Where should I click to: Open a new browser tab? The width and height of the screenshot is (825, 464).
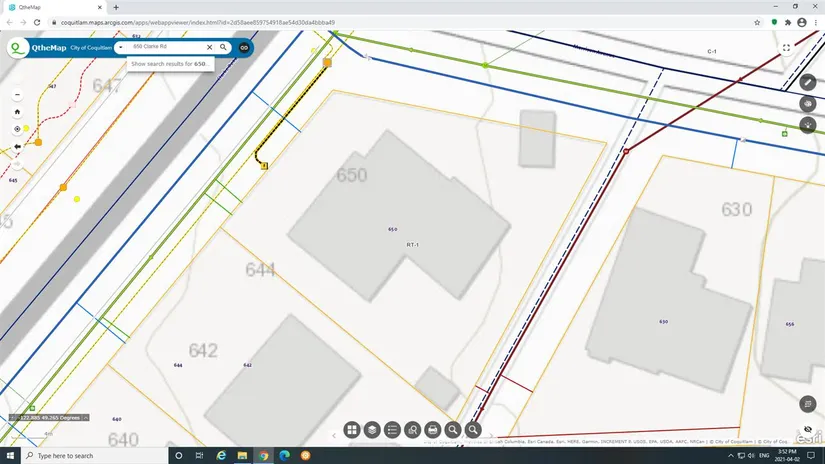[116, 7]
